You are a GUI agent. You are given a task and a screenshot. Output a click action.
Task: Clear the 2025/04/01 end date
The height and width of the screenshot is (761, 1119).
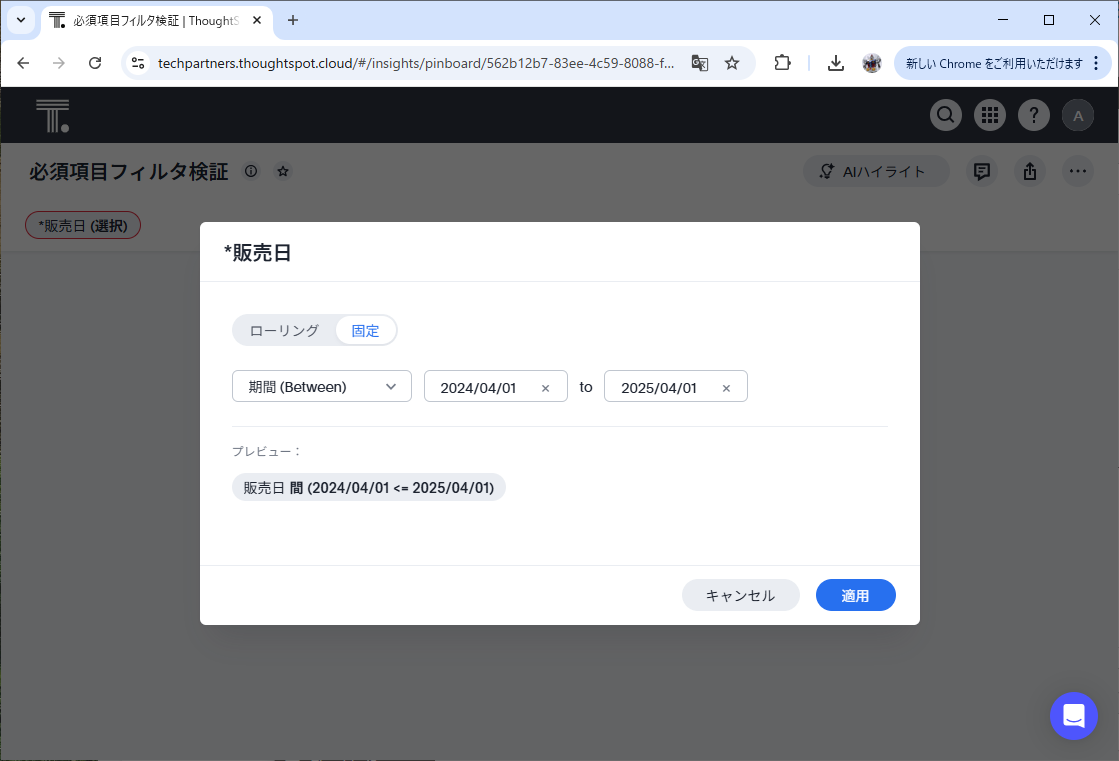click(x=726, y=388)
